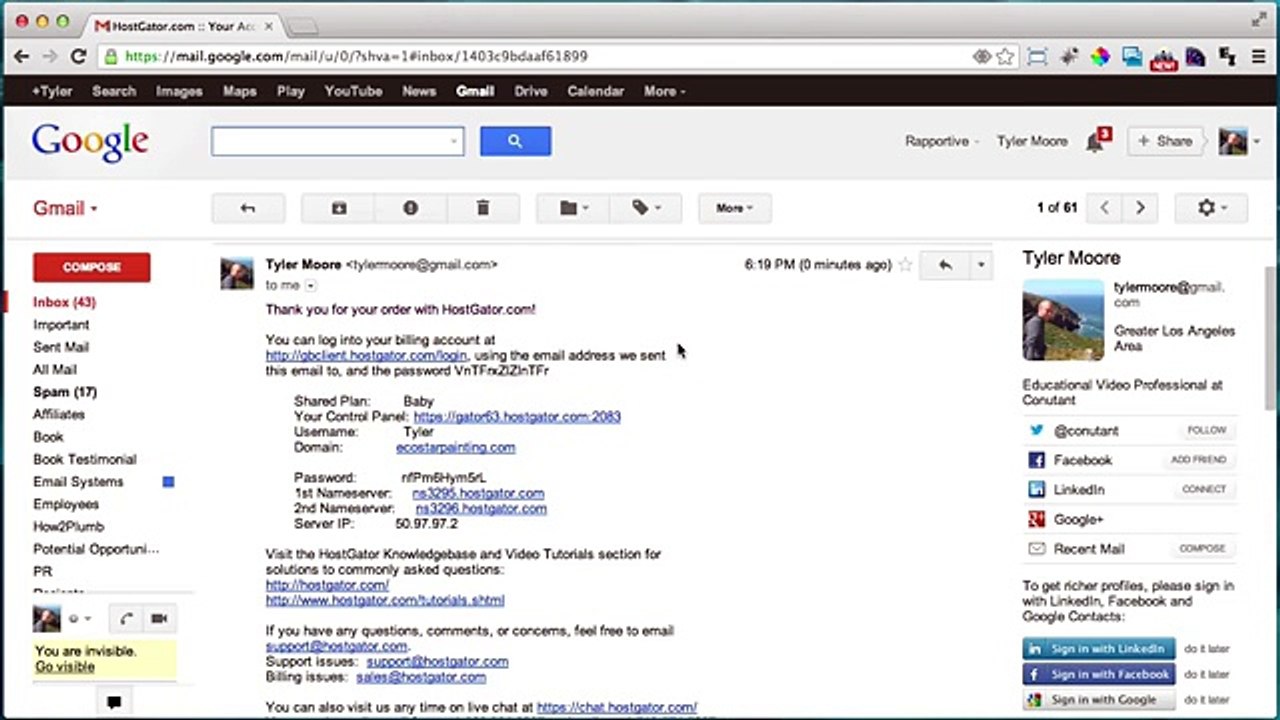Open the More actions dropdown
The height and width of the screenshot is (720, 1280).
(734, 208)
